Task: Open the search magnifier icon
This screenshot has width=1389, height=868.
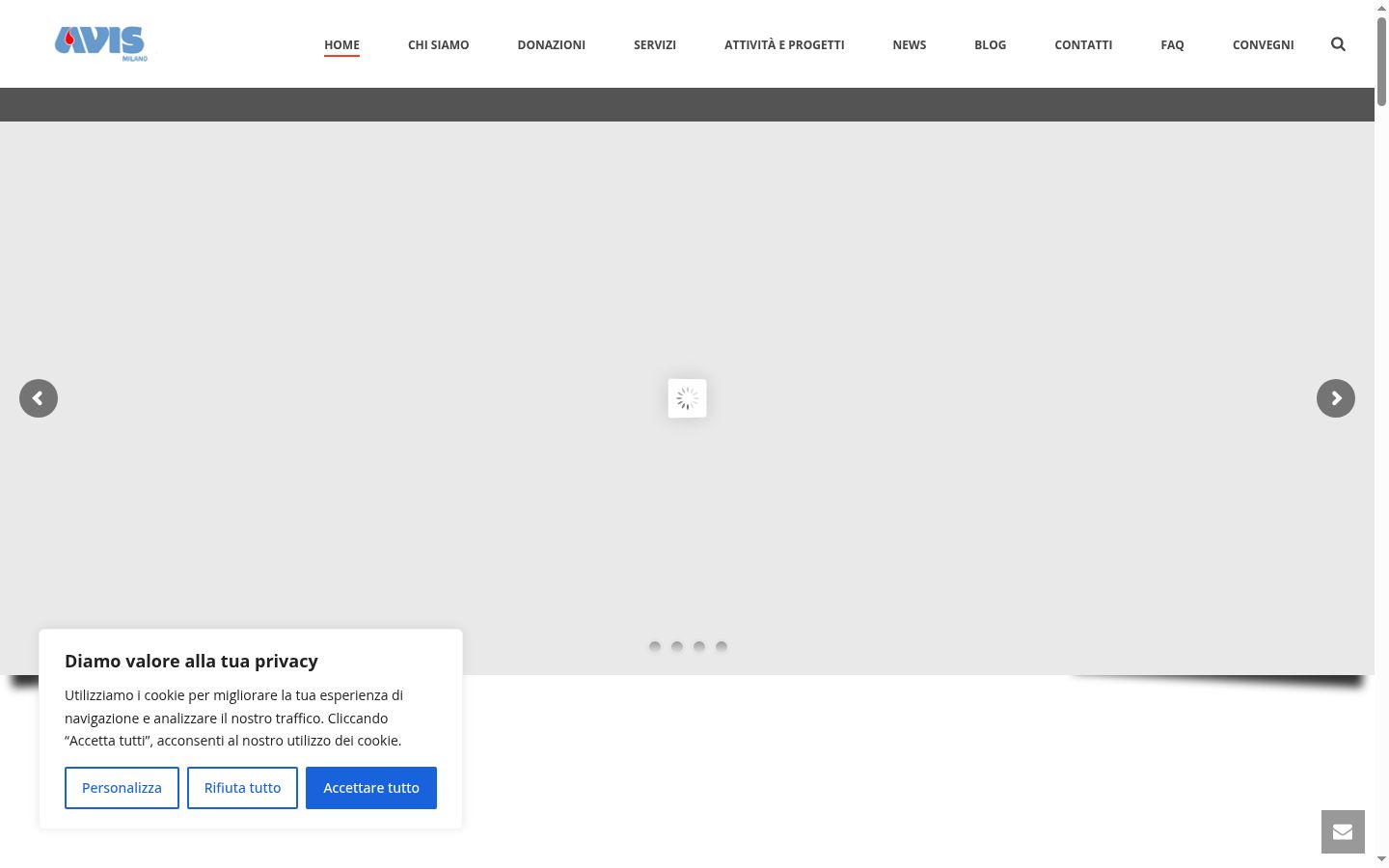Action: pyautogui.click(x=1338, y=44)
